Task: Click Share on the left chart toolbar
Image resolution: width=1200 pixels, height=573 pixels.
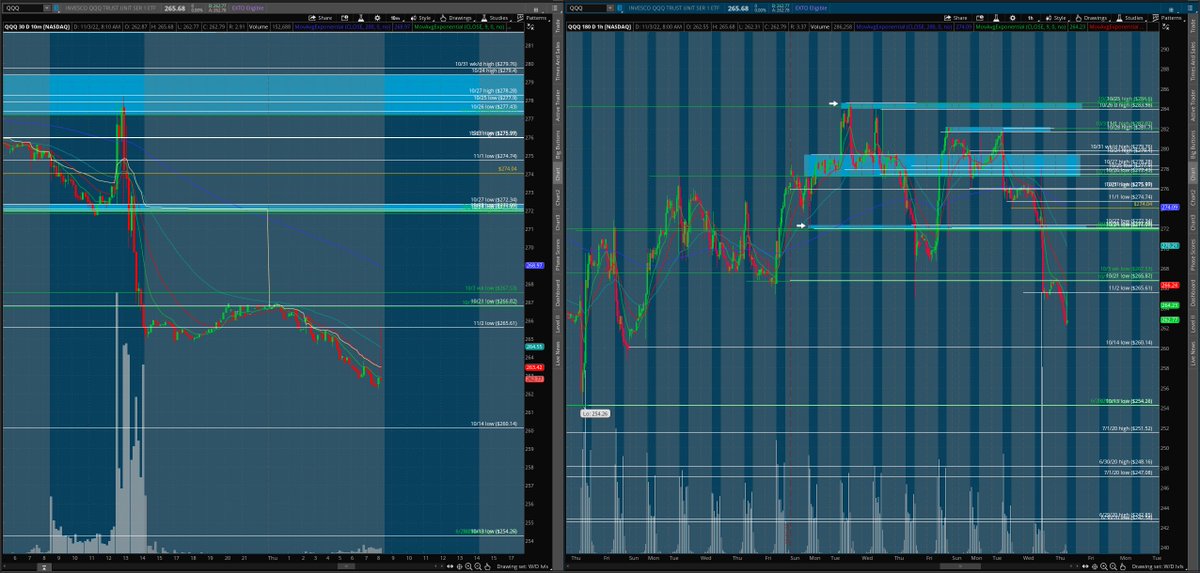Action: pyautogui.click(x=320, y=18)
